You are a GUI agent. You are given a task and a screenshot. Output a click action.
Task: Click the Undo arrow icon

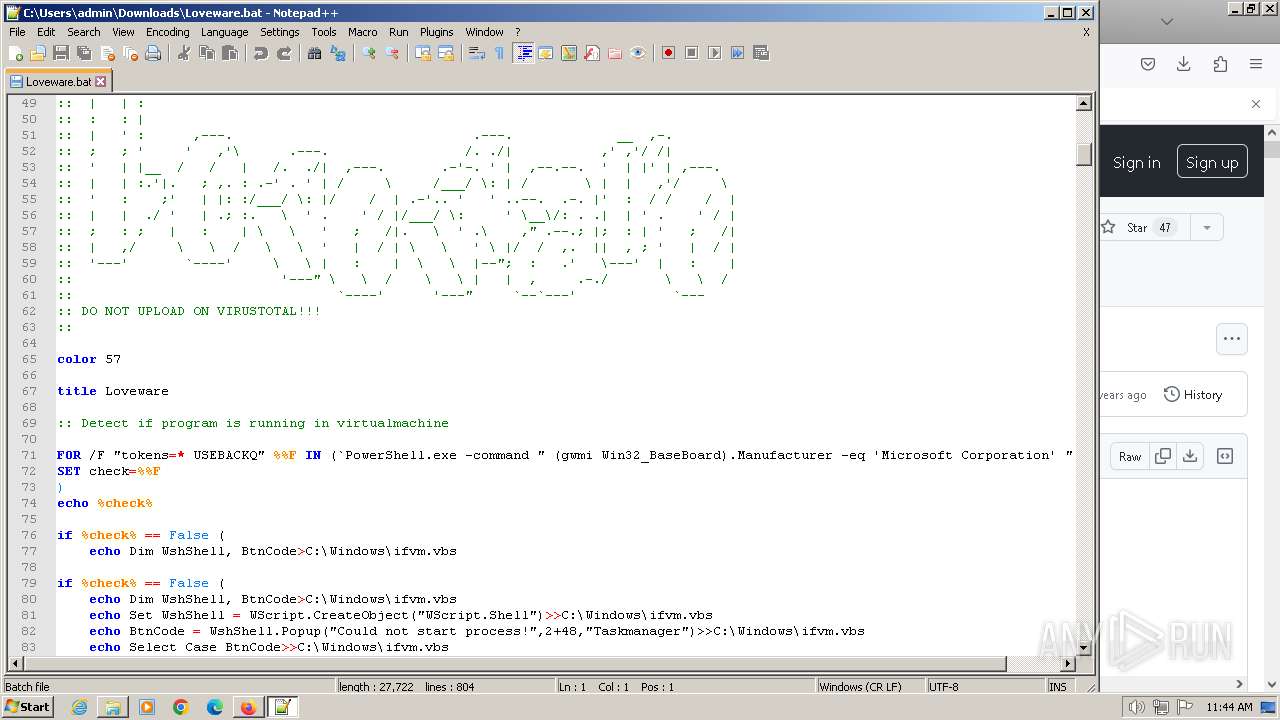tap(261, 53)
